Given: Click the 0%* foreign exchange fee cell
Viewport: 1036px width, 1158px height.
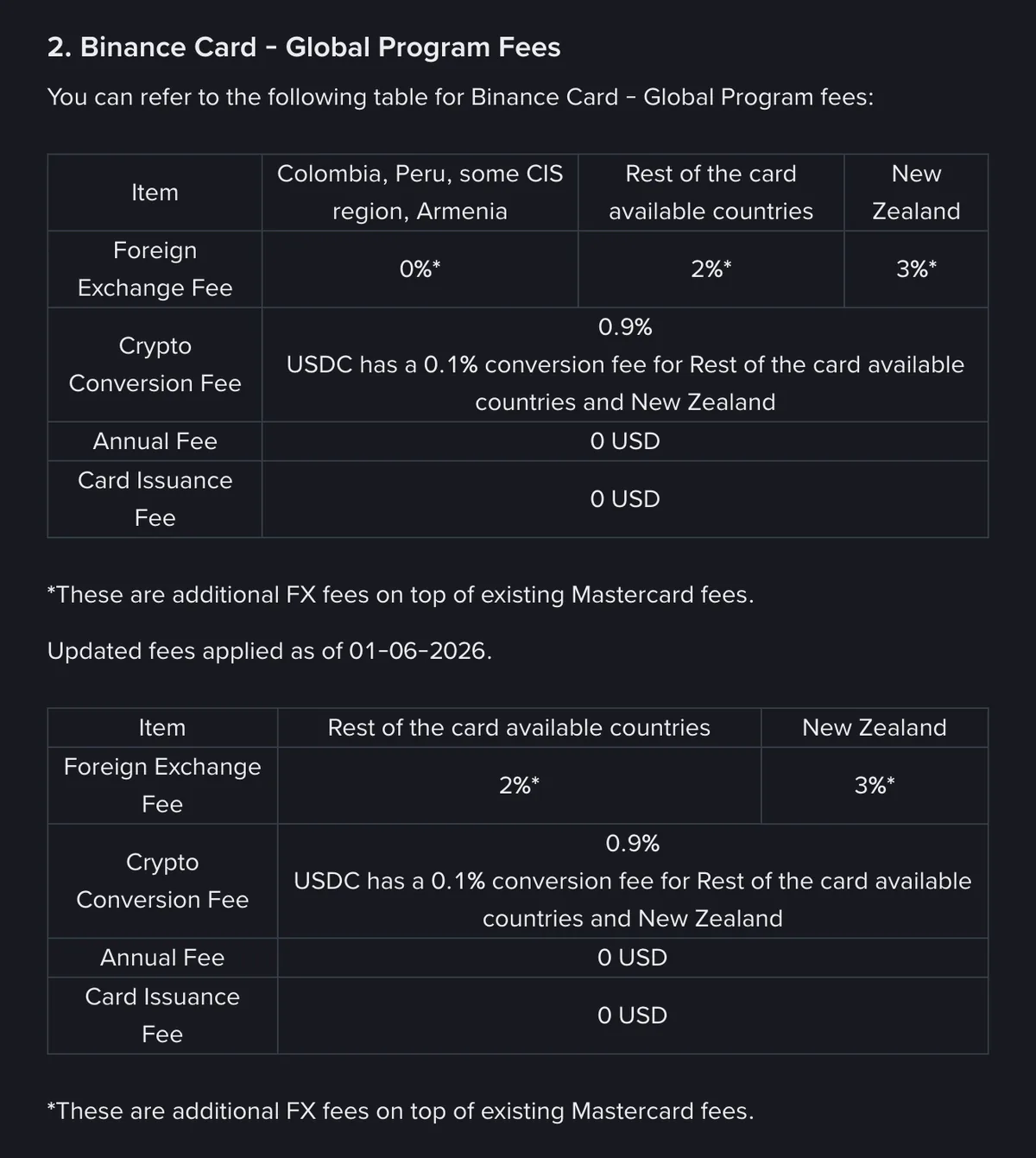Looking at the screenshot, I should 420,269.
